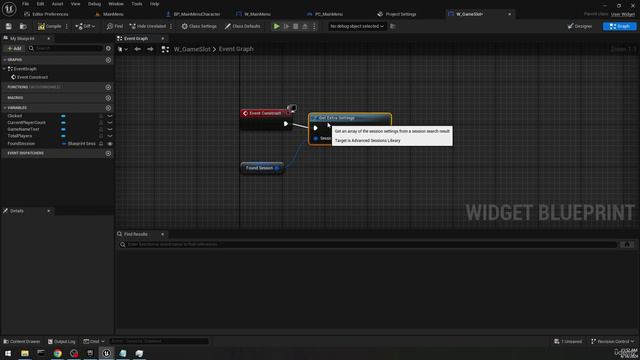Viewport: 640px width, 360px height.
Task: Switch to Designer mode
Action: point(580,26)
